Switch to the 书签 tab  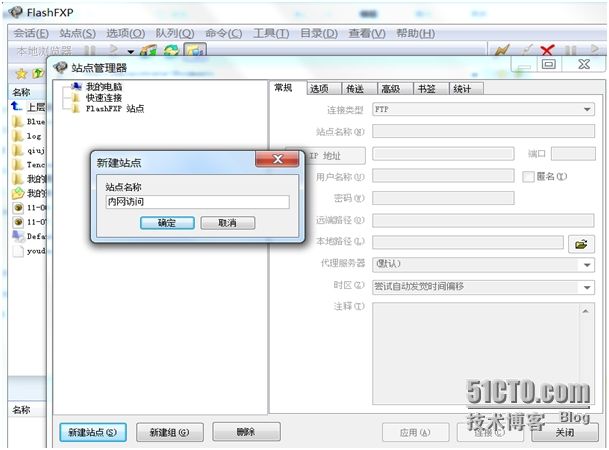coord(427,89)
